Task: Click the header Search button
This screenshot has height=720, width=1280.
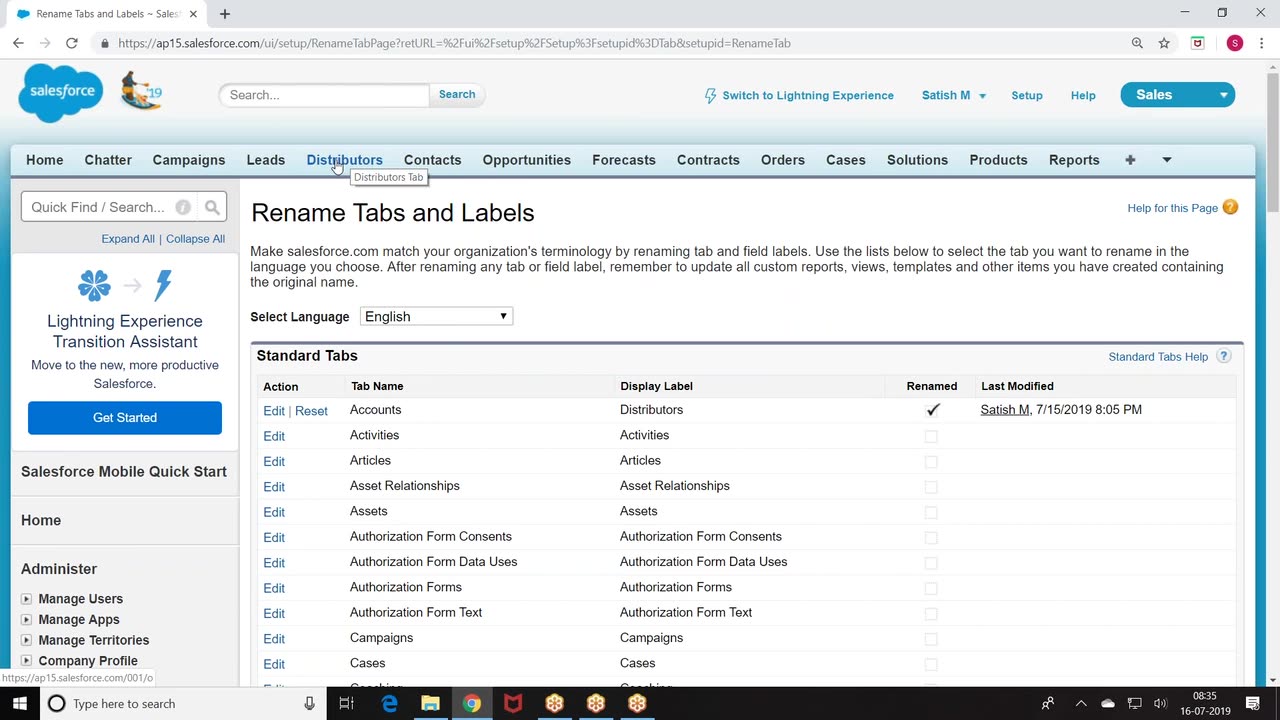Action: [x=457, y=94]
